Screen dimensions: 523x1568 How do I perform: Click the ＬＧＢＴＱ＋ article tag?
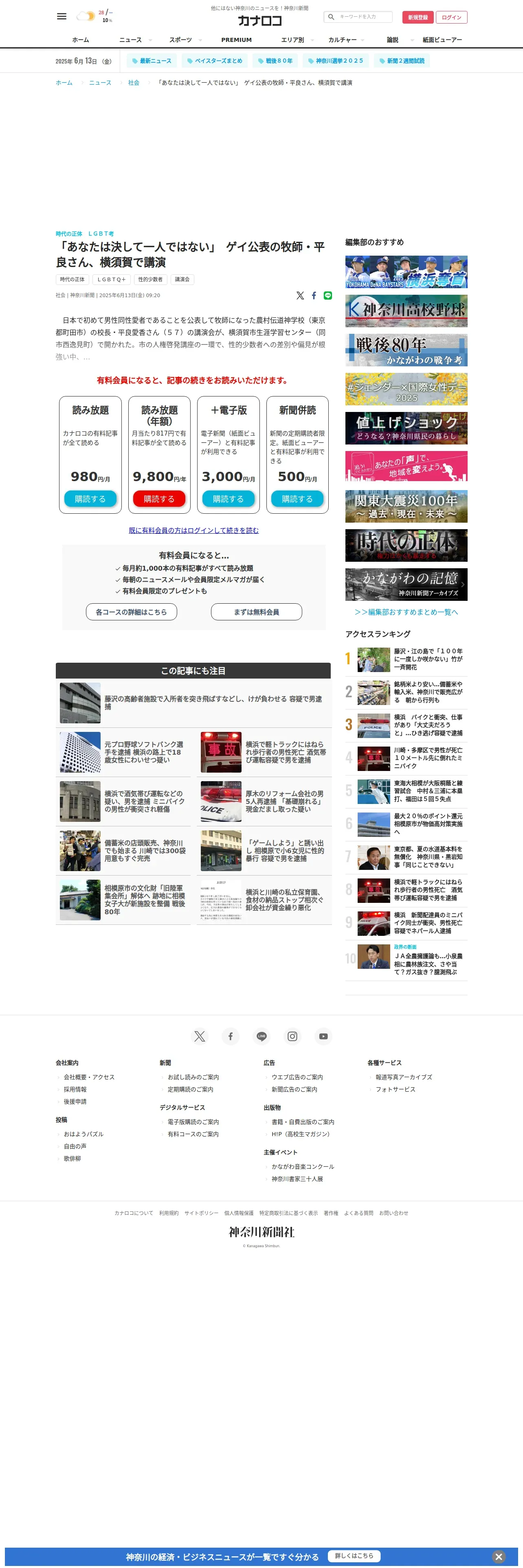click(x=112, y=279)
